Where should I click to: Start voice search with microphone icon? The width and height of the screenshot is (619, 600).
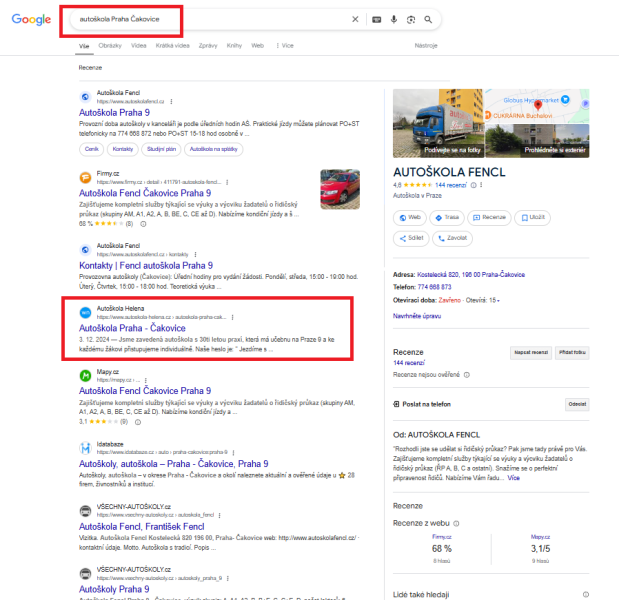click(394, 19)
